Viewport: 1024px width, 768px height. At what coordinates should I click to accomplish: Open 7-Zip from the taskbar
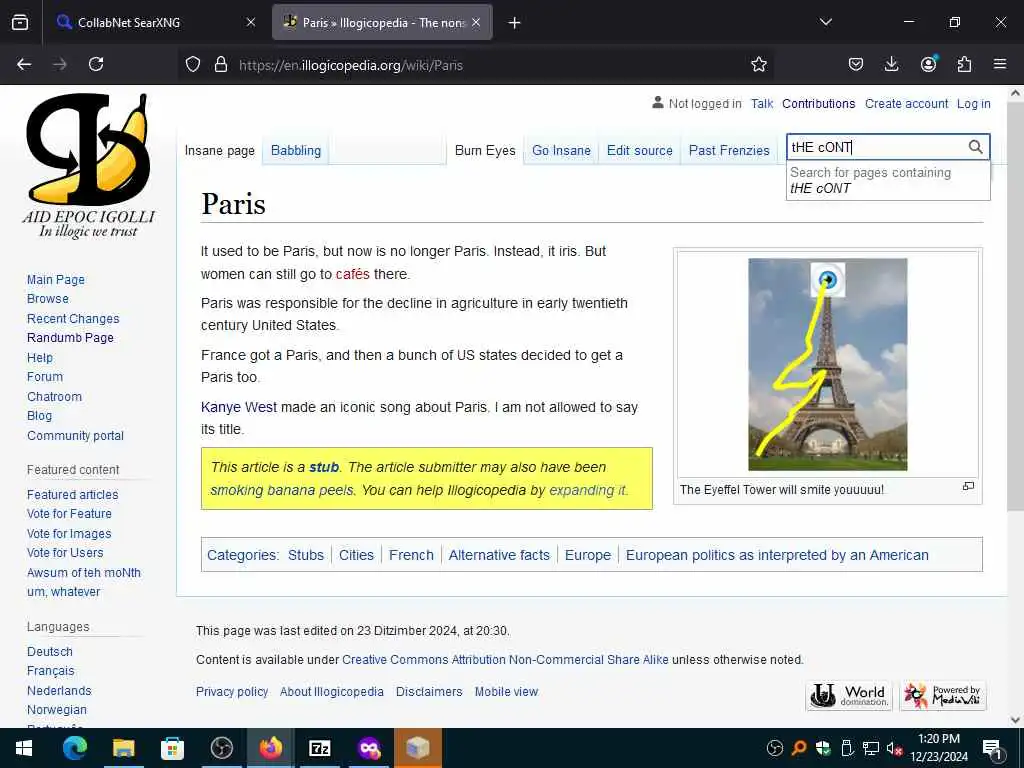pos(319,748)
